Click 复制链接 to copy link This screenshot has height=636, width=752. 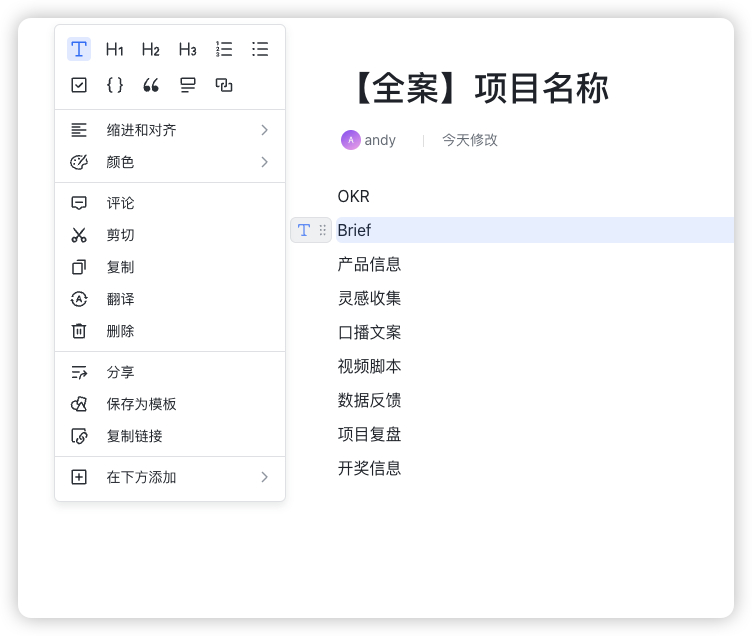click(170, 436)
